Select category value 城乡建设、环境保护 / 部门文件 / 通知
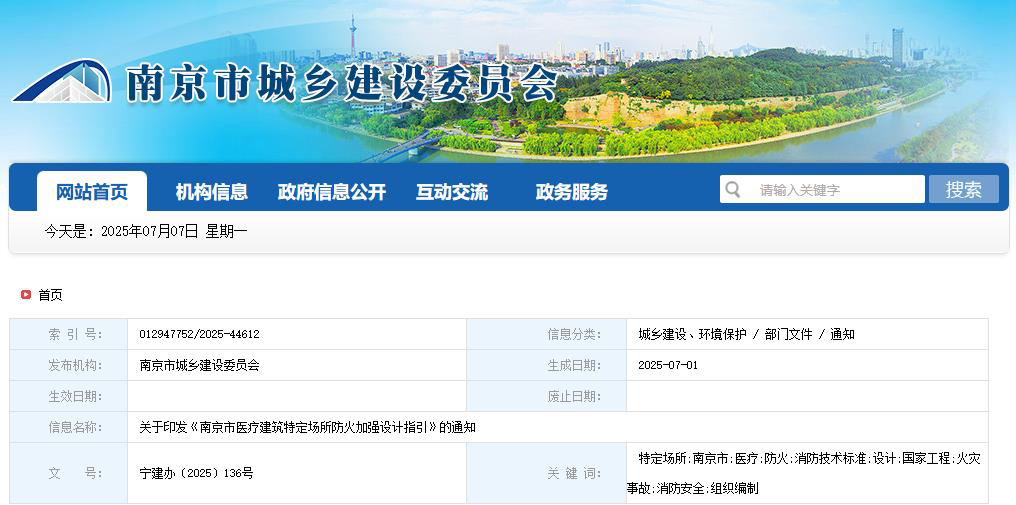This screenshot has height=505, width=1016. pos(746,335)
